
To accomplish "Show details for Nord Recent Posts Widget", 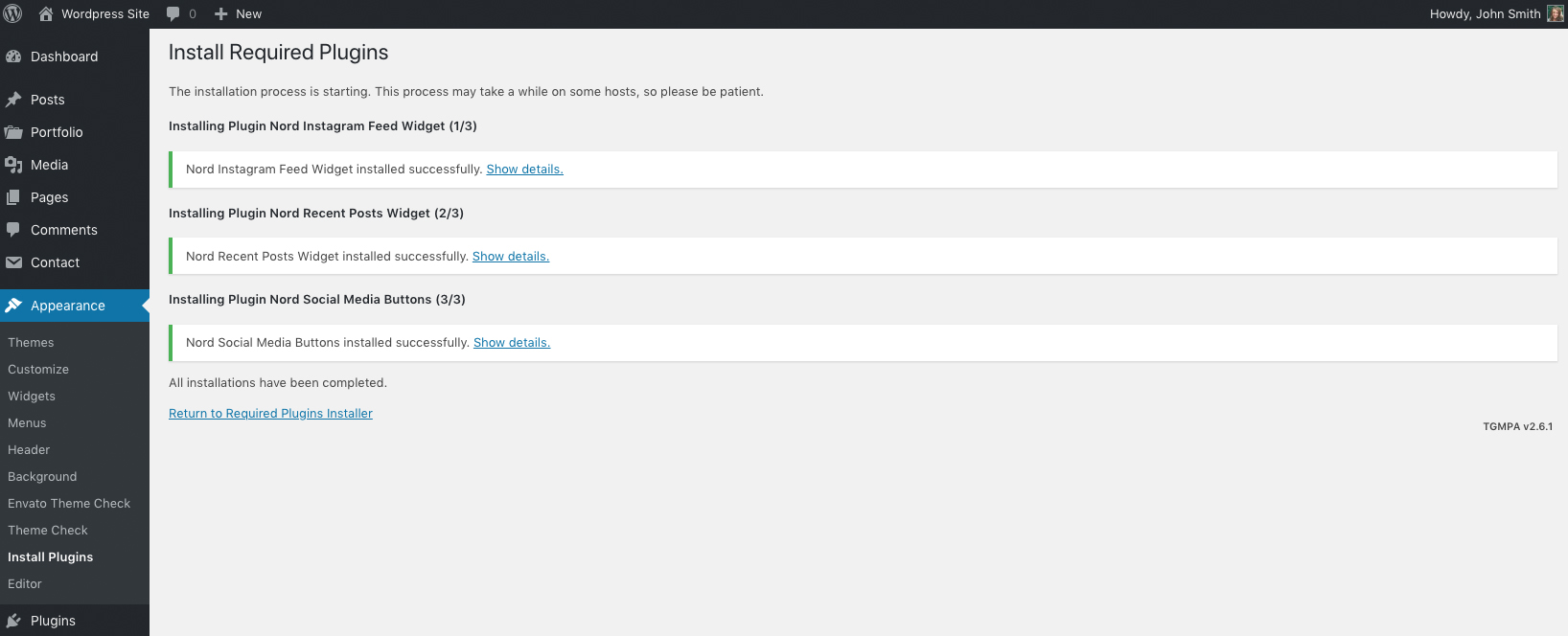I will click(511, 257).
